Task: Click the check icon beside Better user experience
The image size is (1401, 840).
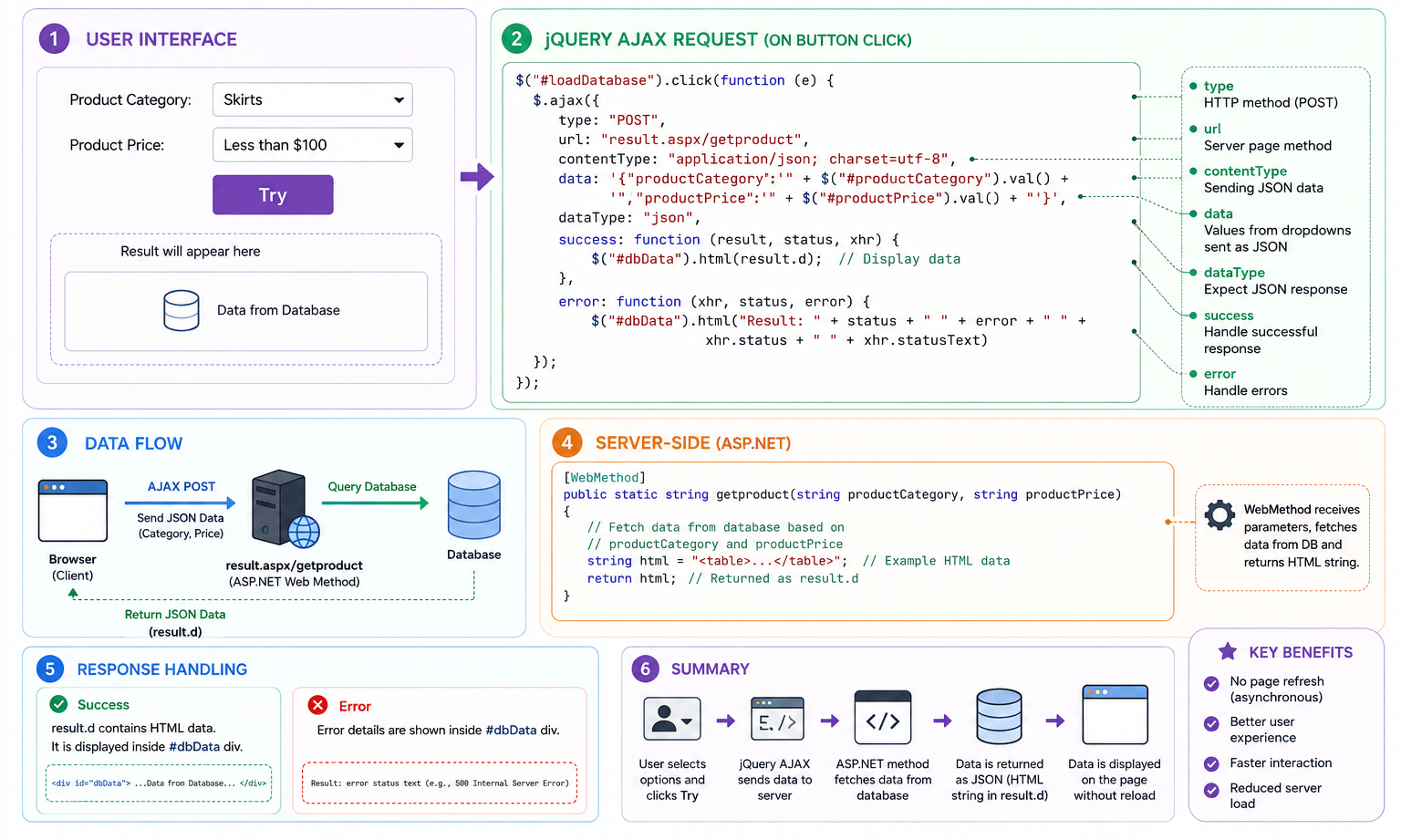Action: click(x=1211, y=724)
